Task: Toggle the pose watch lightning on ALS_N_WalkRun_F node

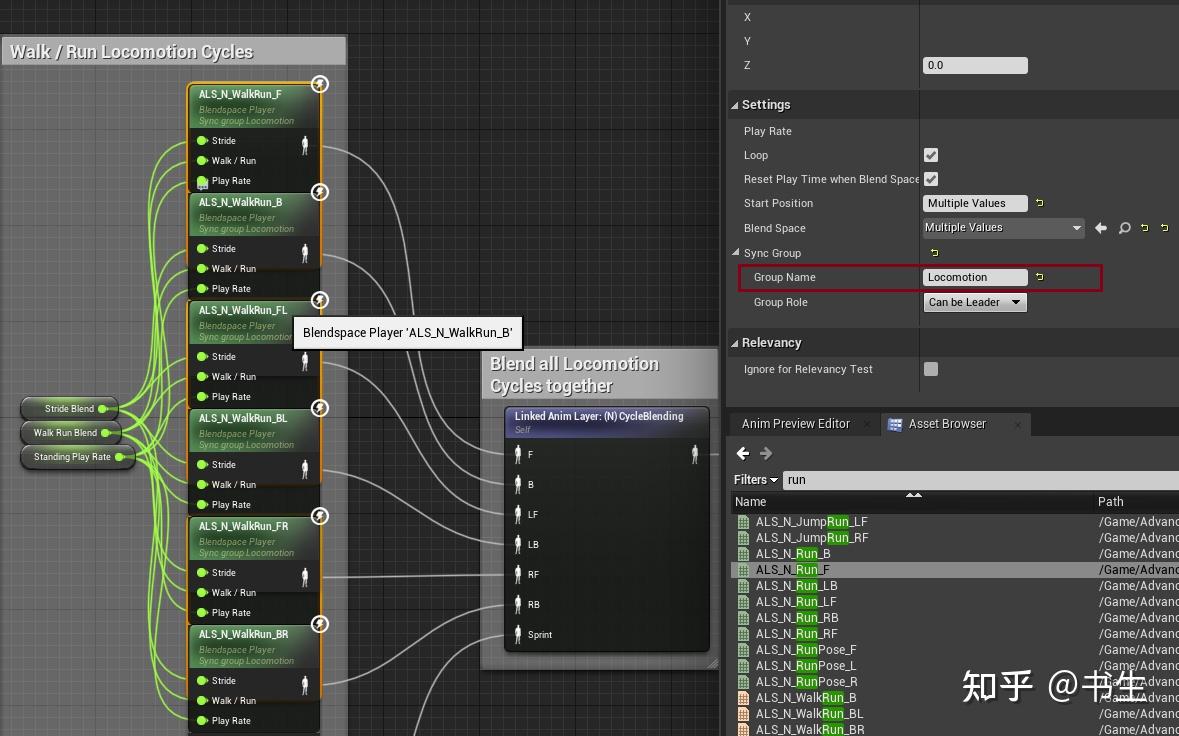Action: (319, 85)
